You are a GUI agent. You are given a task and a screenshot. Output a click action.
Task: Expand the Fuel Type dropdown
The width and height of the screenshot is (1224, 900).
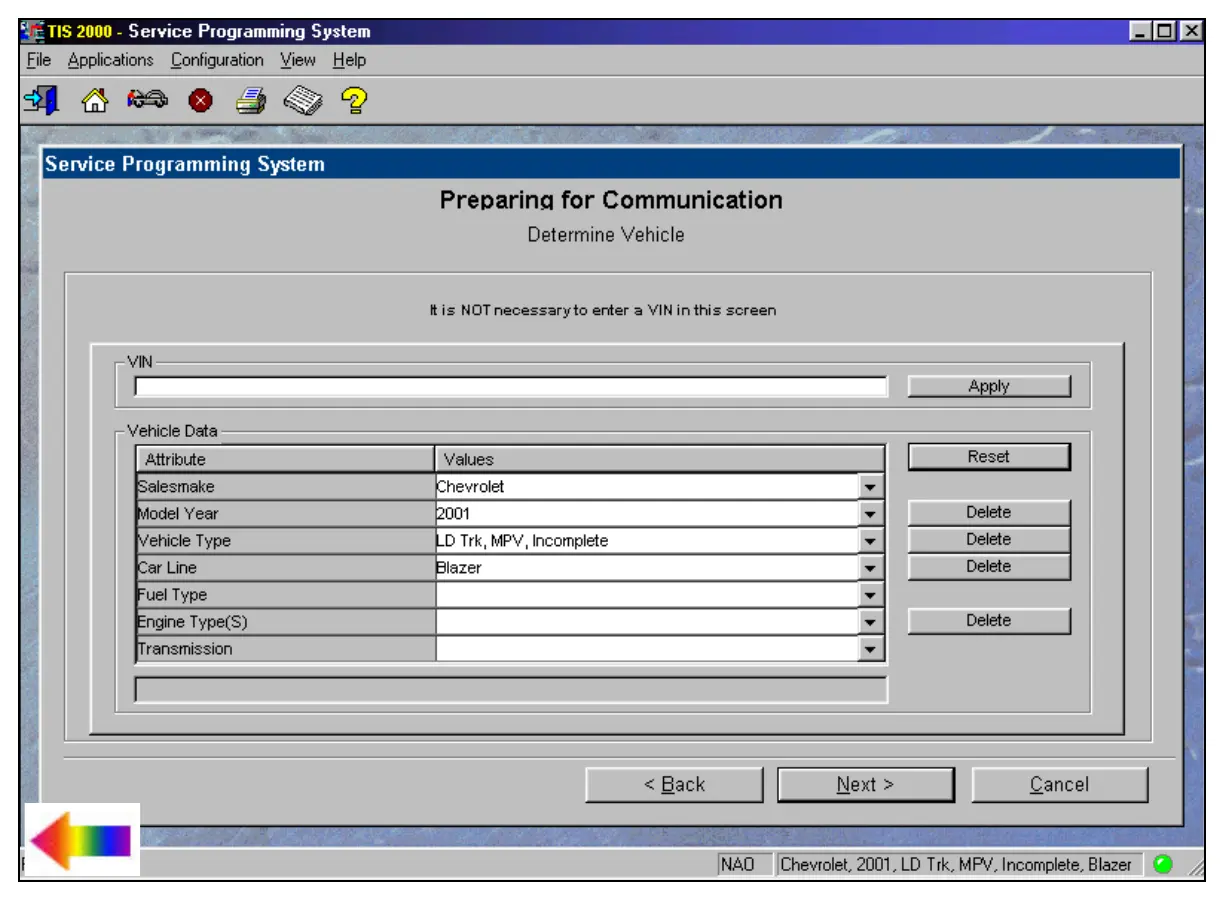click(872, 595)
